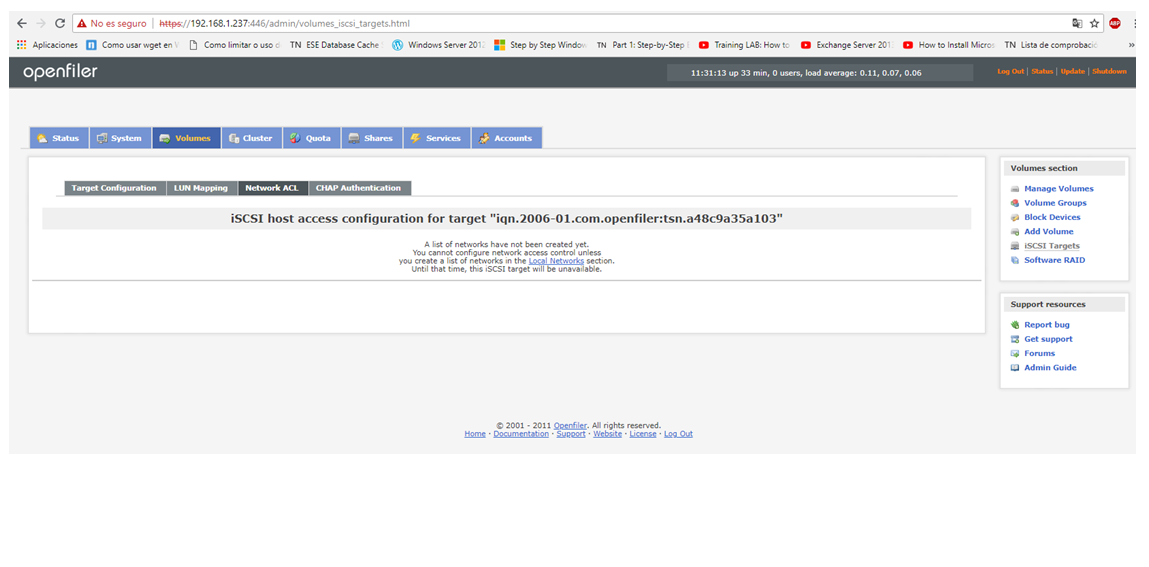Open Manage Volumes in Volumes section
Screen dimensions: 1149x567
[x=1059, y=188]
